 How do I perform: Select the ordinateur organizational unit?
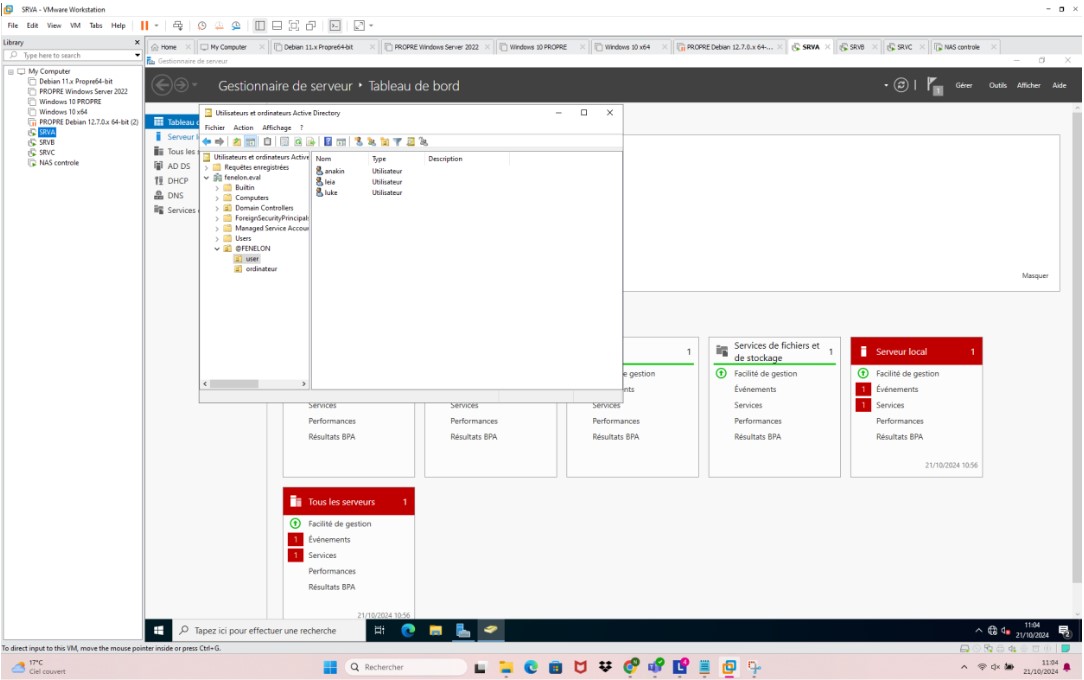point(256,269)
